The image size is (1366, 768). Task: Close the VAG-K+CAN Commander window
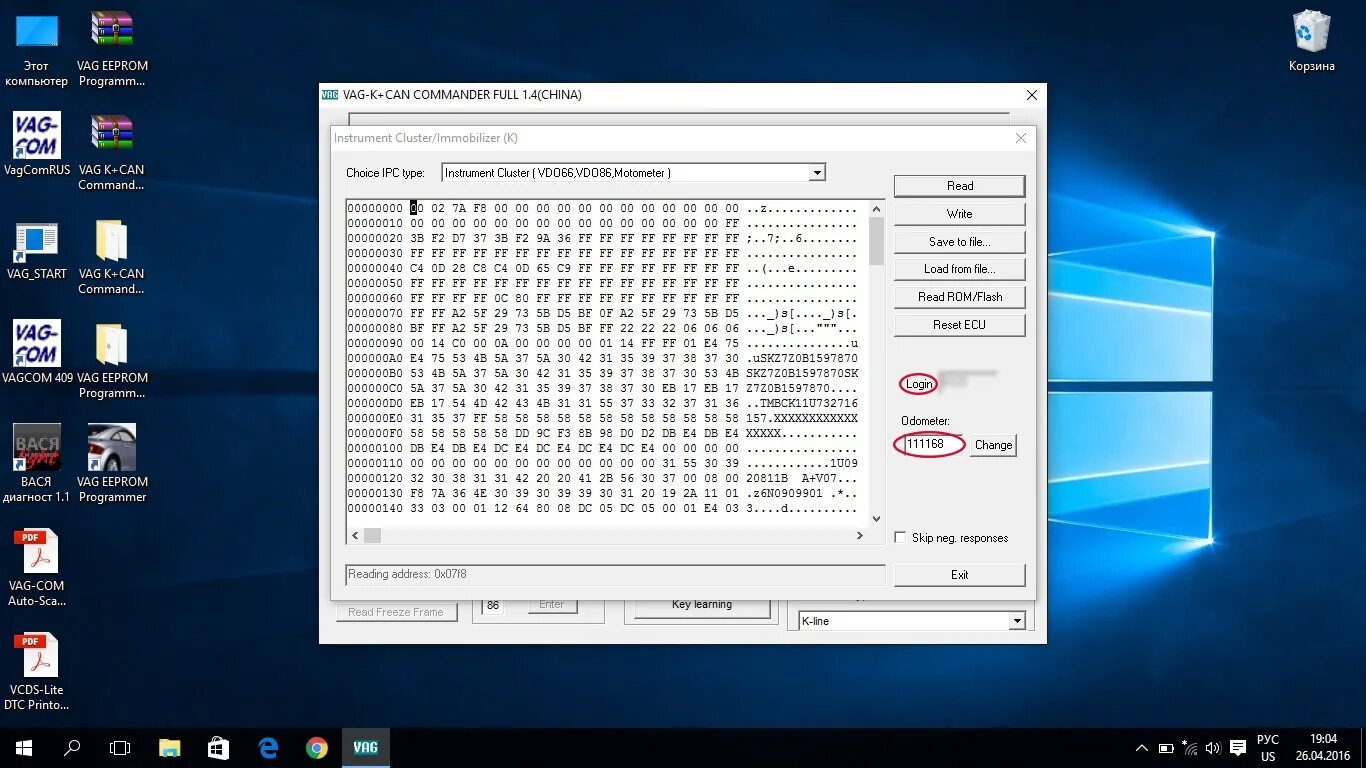[x=1032, y=95]
